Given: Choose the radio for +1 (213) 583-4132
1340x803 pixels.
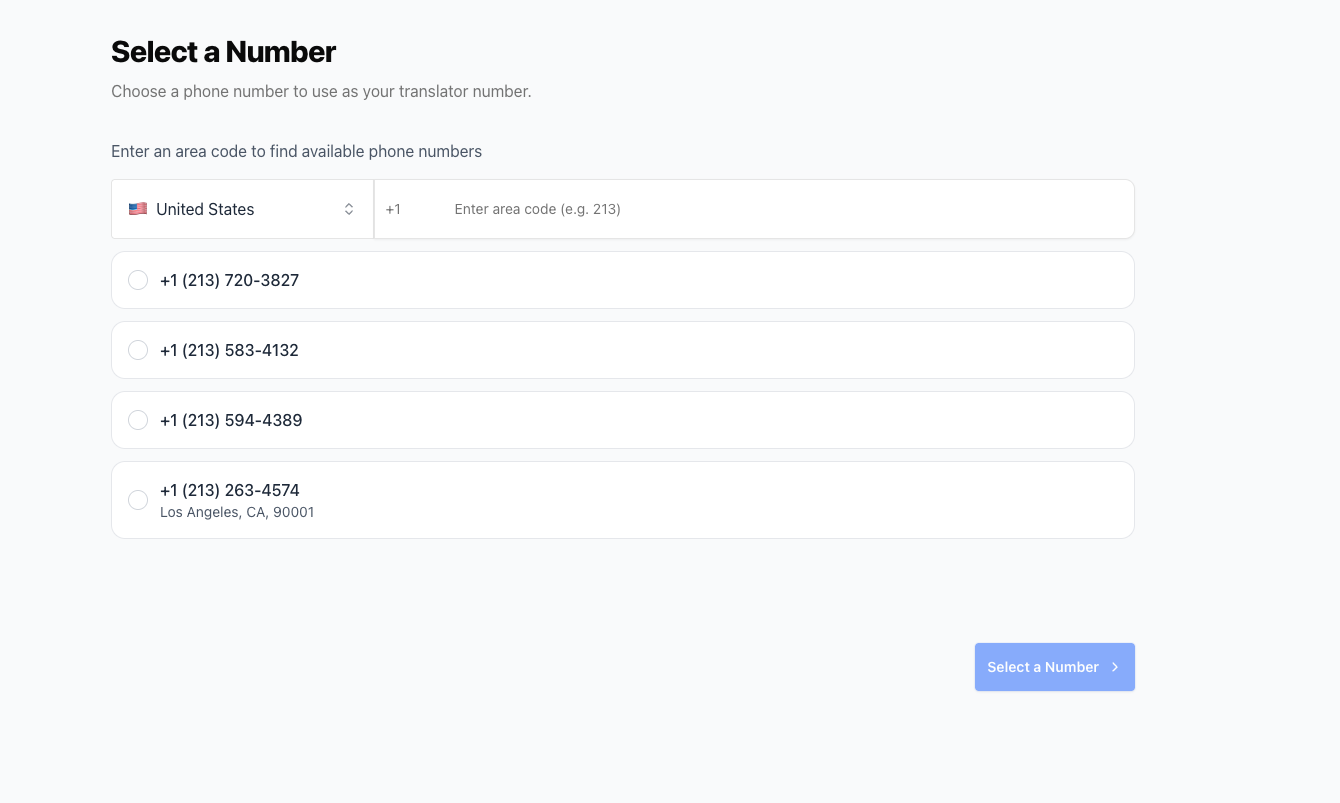Looking at the screenshot, I should point(138,350).
